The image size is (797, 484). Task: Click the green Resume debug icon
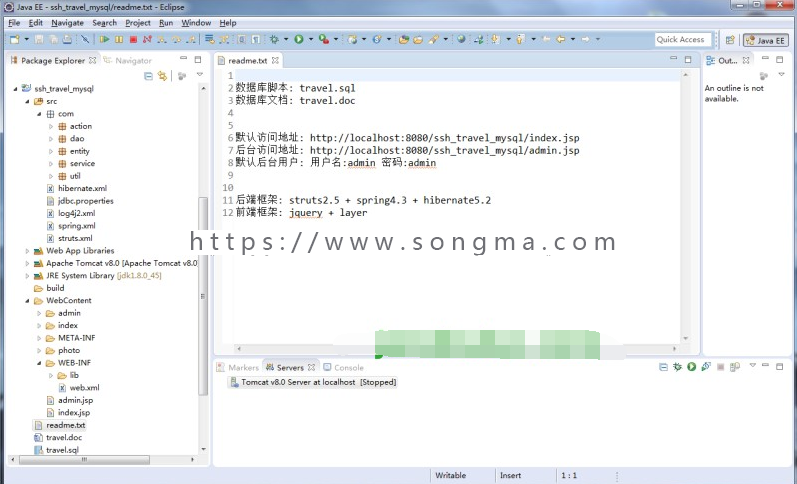105,39
